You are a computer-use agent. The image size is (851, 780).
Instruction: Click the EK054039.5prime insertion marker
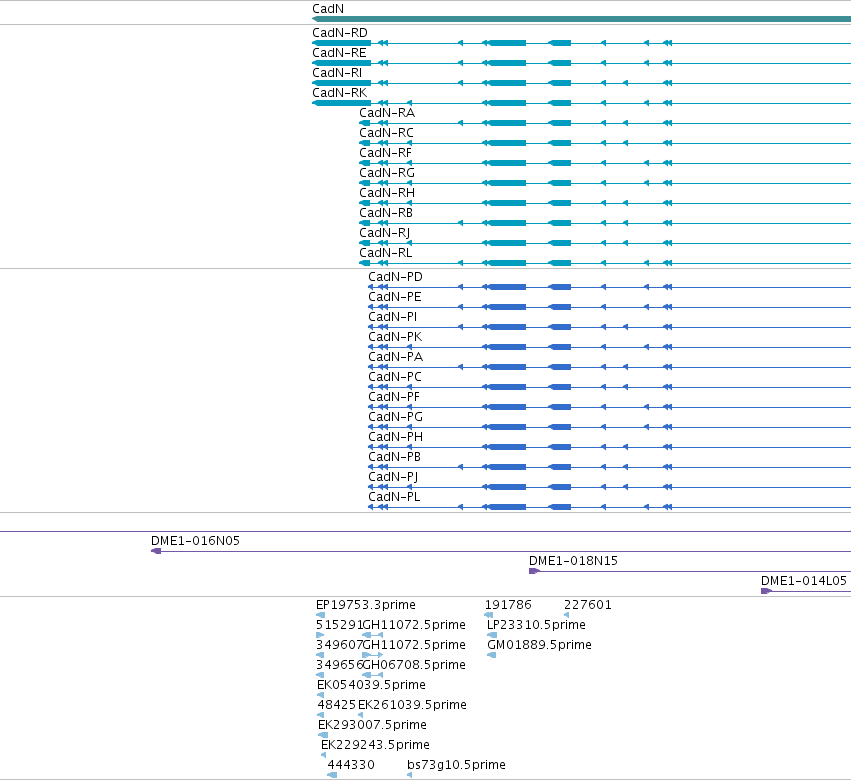click(x=320, y=695)
